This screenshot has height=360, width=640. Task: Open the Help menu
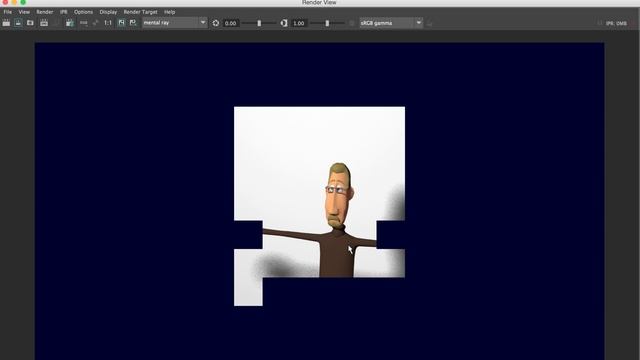click(169, 12)
